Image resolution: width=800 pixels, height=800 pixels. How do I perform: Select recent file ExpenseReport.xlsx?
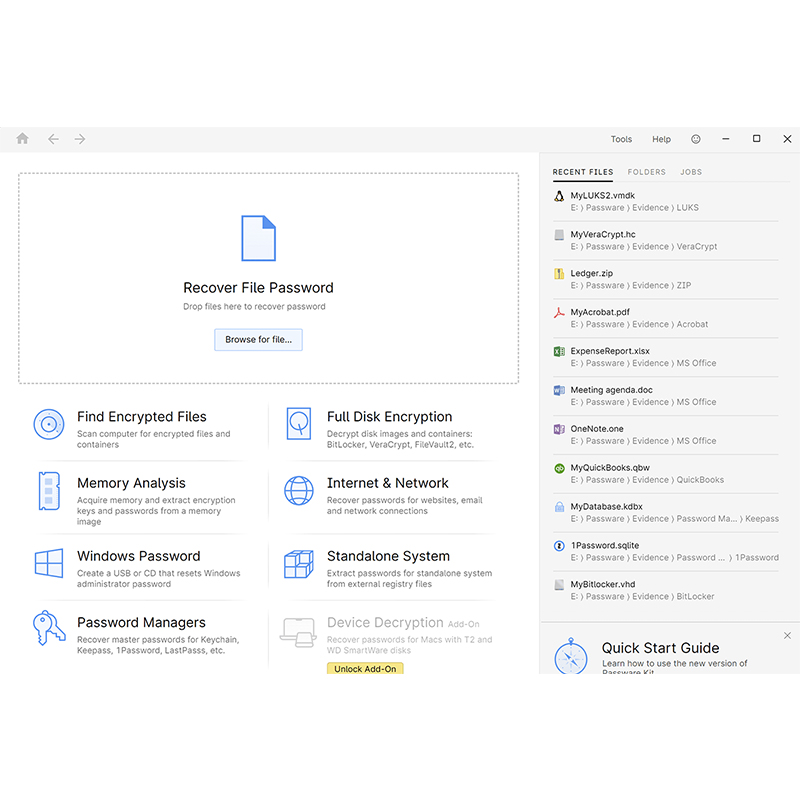point(666,357)
